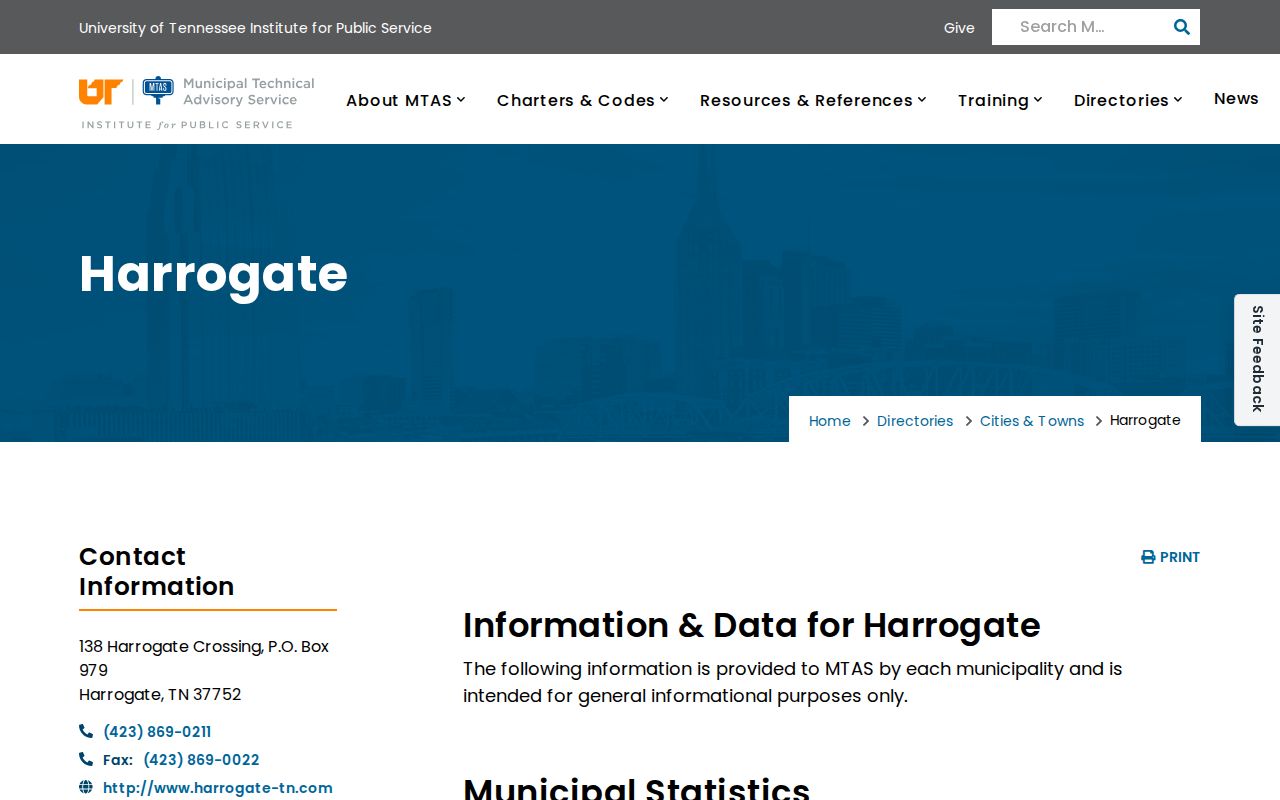
Task: Click the PRINT button
Action: [1170, 557]
